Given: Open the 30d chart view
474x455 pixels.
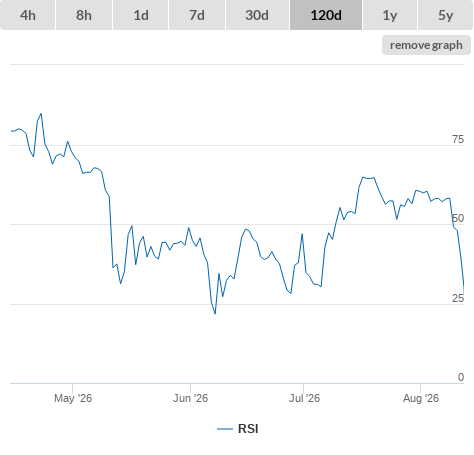Looking at the screenshot, I should (257, 15).
